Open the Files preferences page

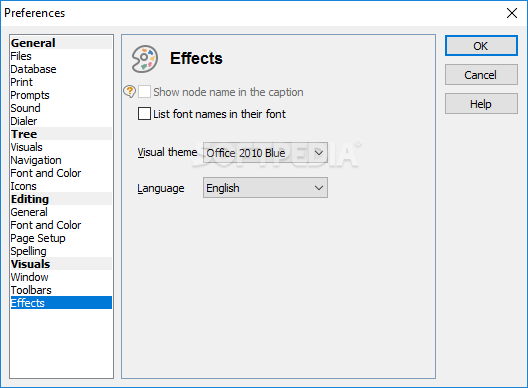(x=61, y=56)
